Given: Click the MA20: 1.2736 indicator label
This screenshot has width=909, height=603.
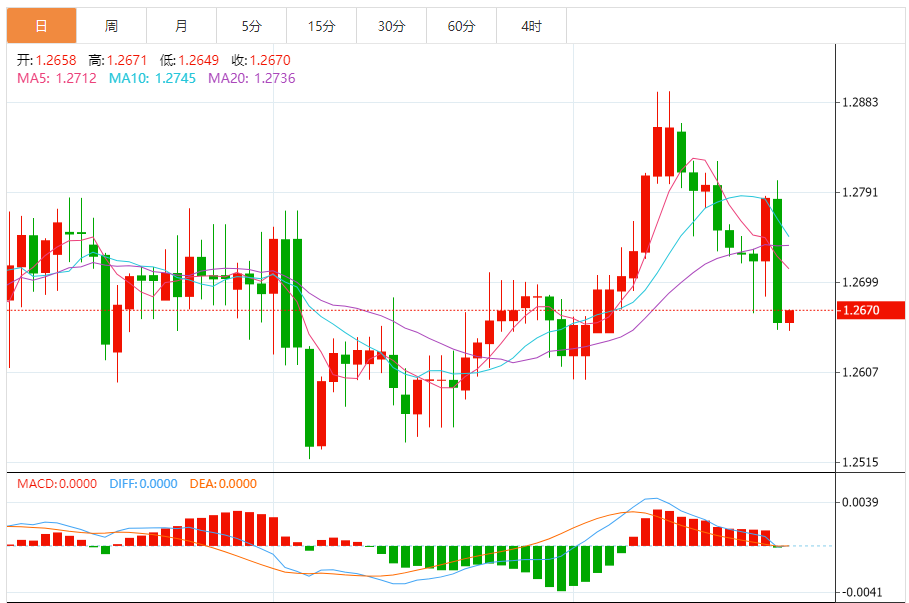Looking at the screenshot, I should point(252,78).
